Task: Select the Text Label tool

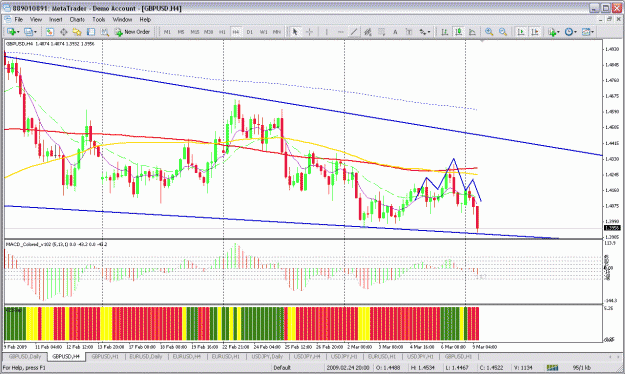Action: (409, 32)
